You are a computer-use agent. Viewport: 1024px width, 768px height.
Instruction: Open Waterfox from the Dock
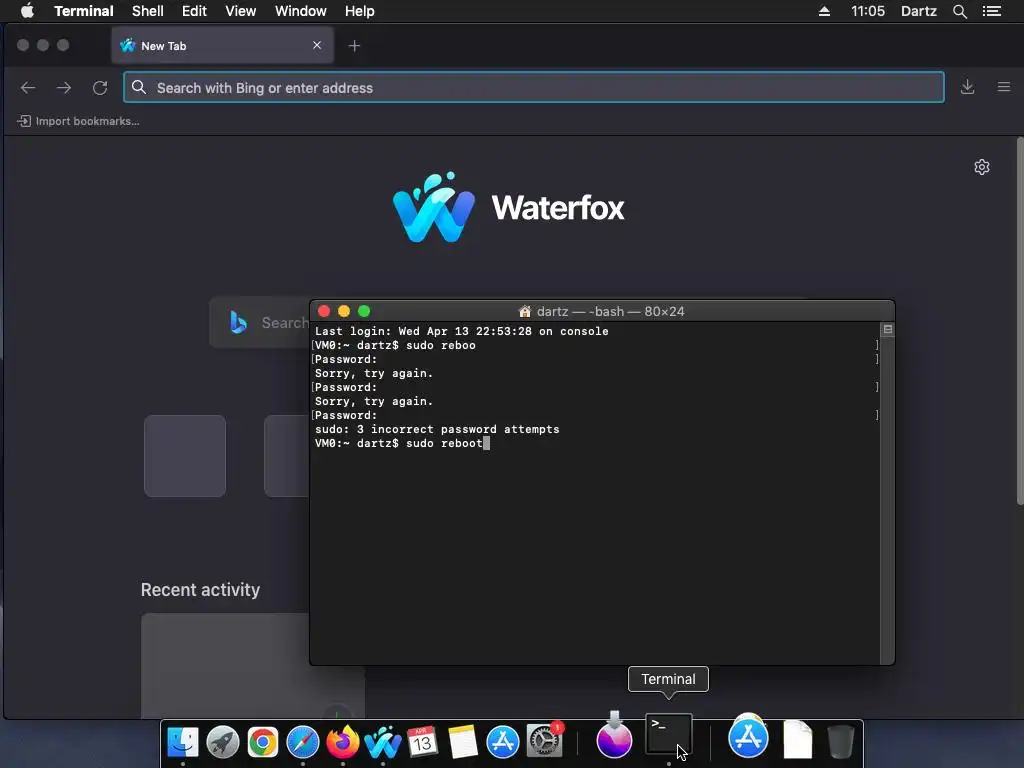[x=383, y=742]
